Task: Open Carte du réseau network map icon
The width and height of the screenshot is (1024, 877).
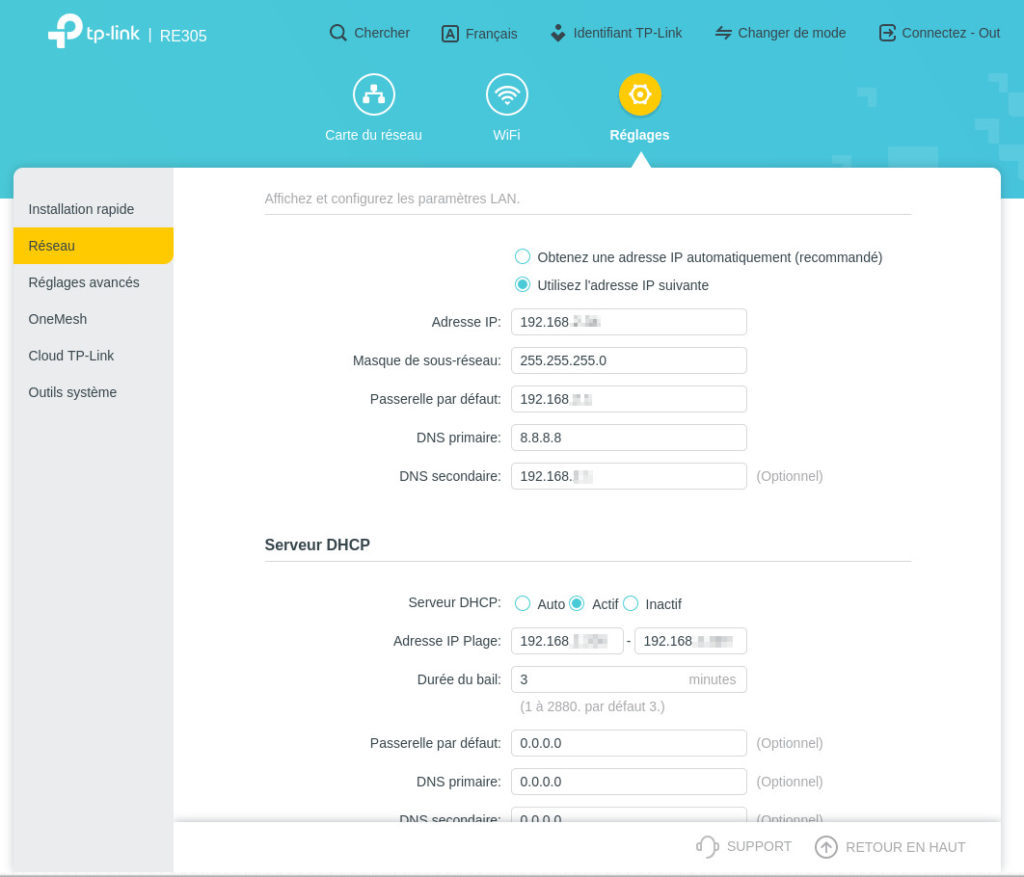Action: click(x=374, y=95)
